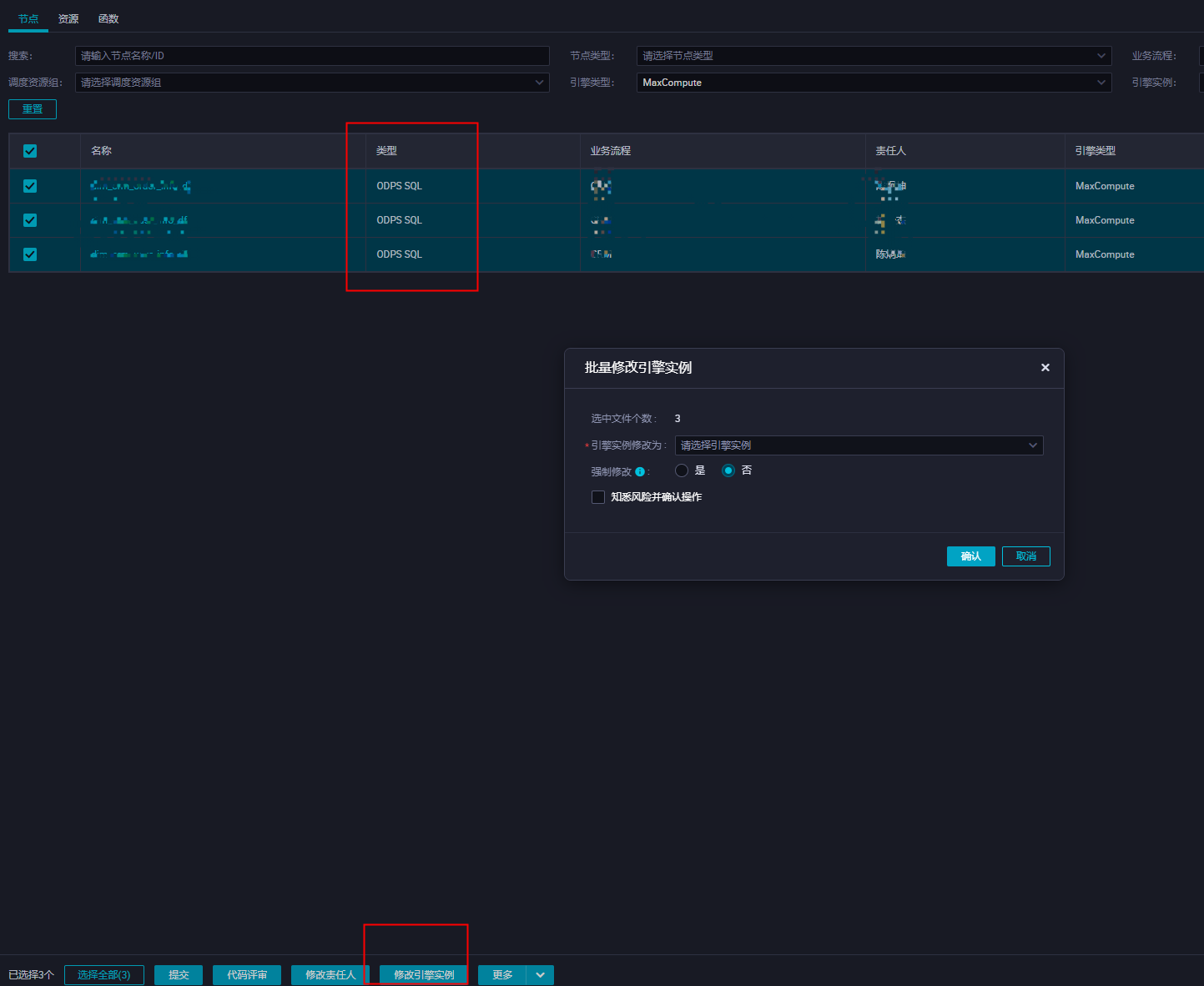
Task: Click the 重置 button
Action: pyautogui.click(x=33, y=109)
